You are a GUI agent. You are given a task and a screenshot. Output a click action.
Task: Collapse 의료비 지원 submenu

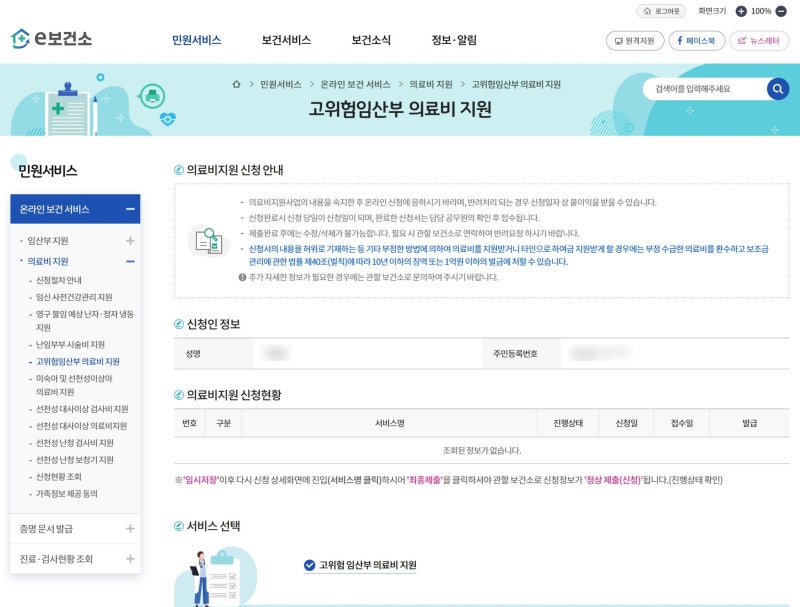tap(130, 261)
